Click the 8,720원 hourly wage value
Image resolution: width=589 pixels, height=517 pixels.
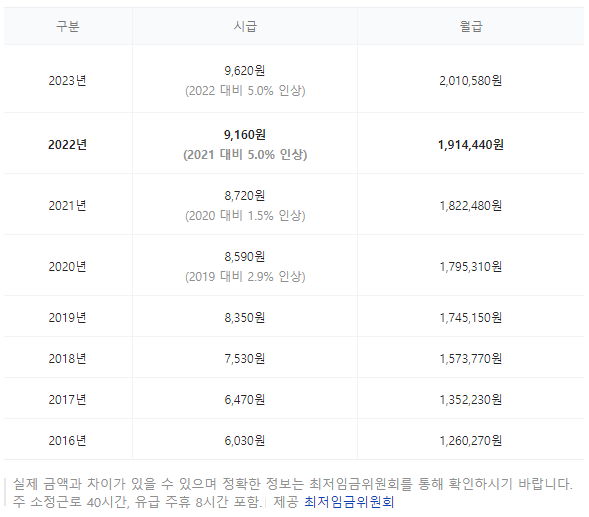(245, 195)
